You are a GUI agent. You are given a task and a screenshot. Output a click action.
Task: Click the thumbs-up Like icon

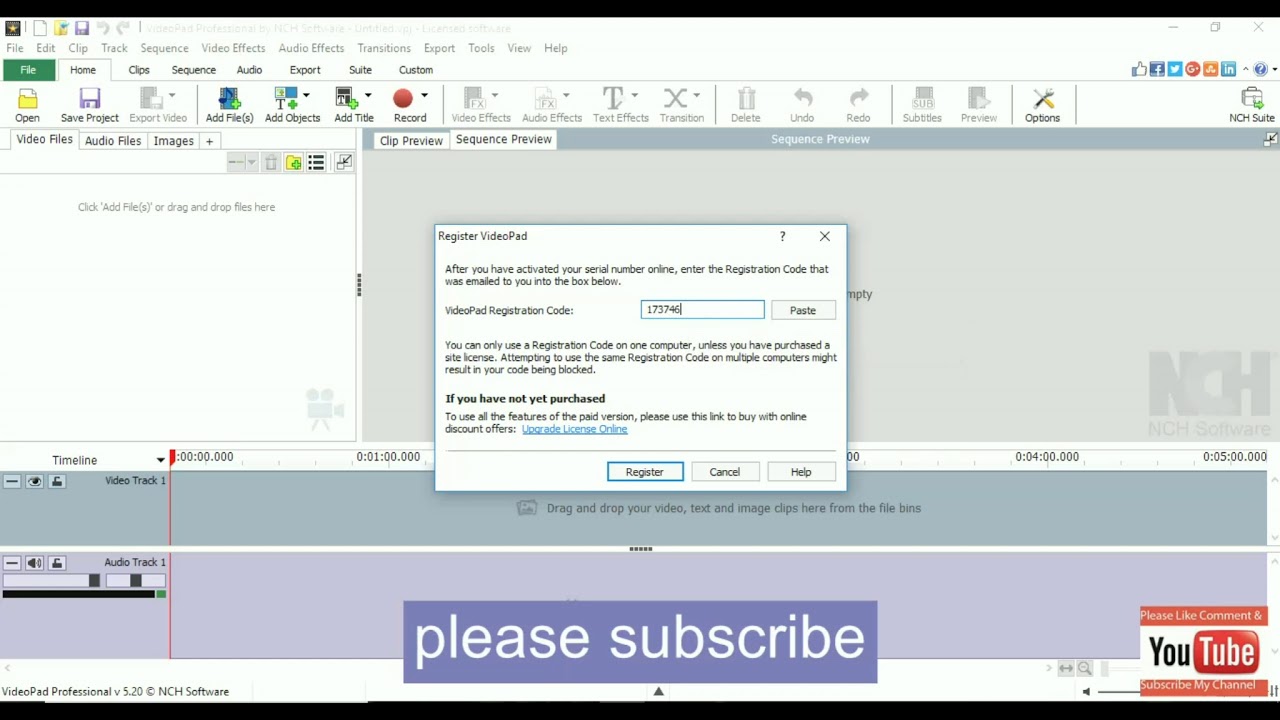(1139, 69)
